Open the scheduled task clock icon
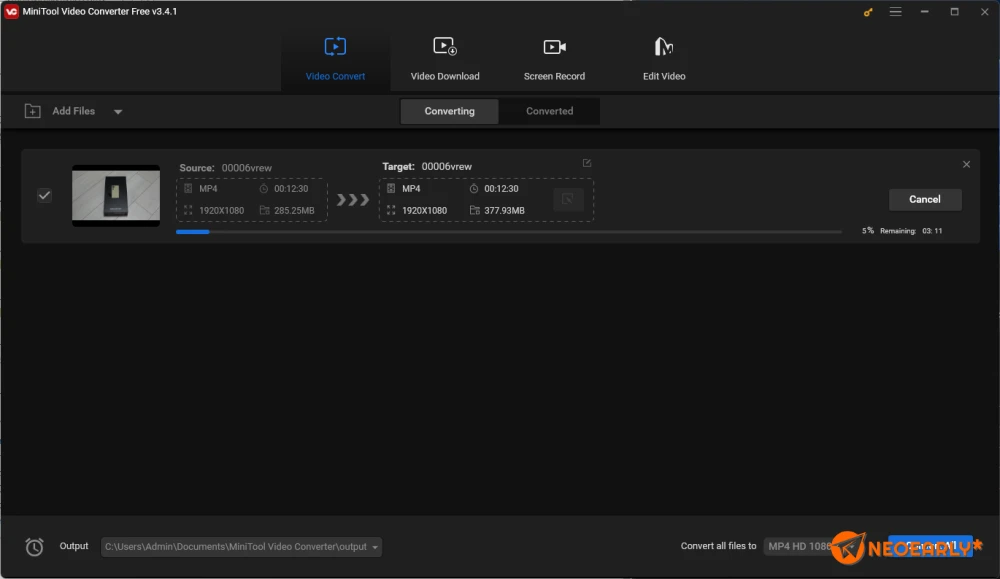This screenshot has width=1000, height=579. tap(34, 546)
